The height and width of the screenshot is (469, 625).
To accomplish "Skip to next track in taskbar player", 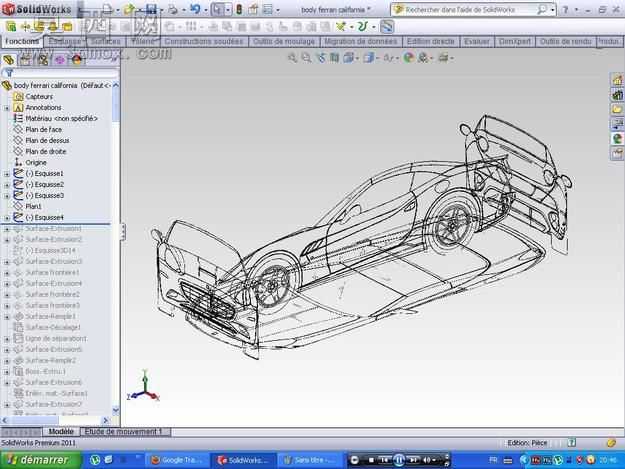I will pyautogui.click(x=413, y=460).
